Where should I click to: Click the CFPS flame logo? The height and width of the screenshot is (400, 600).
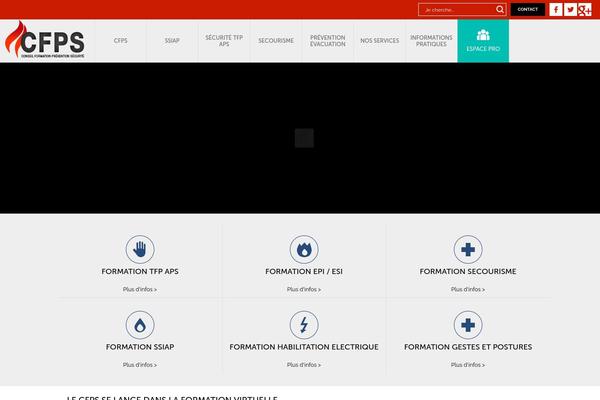pyautogui.click(x=45, y=40)
